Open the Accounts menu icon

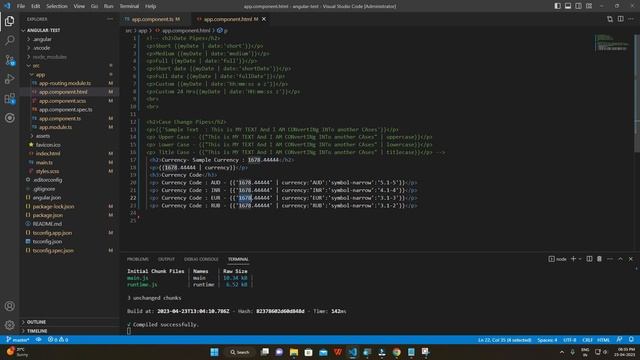click(x=9, y=306)
